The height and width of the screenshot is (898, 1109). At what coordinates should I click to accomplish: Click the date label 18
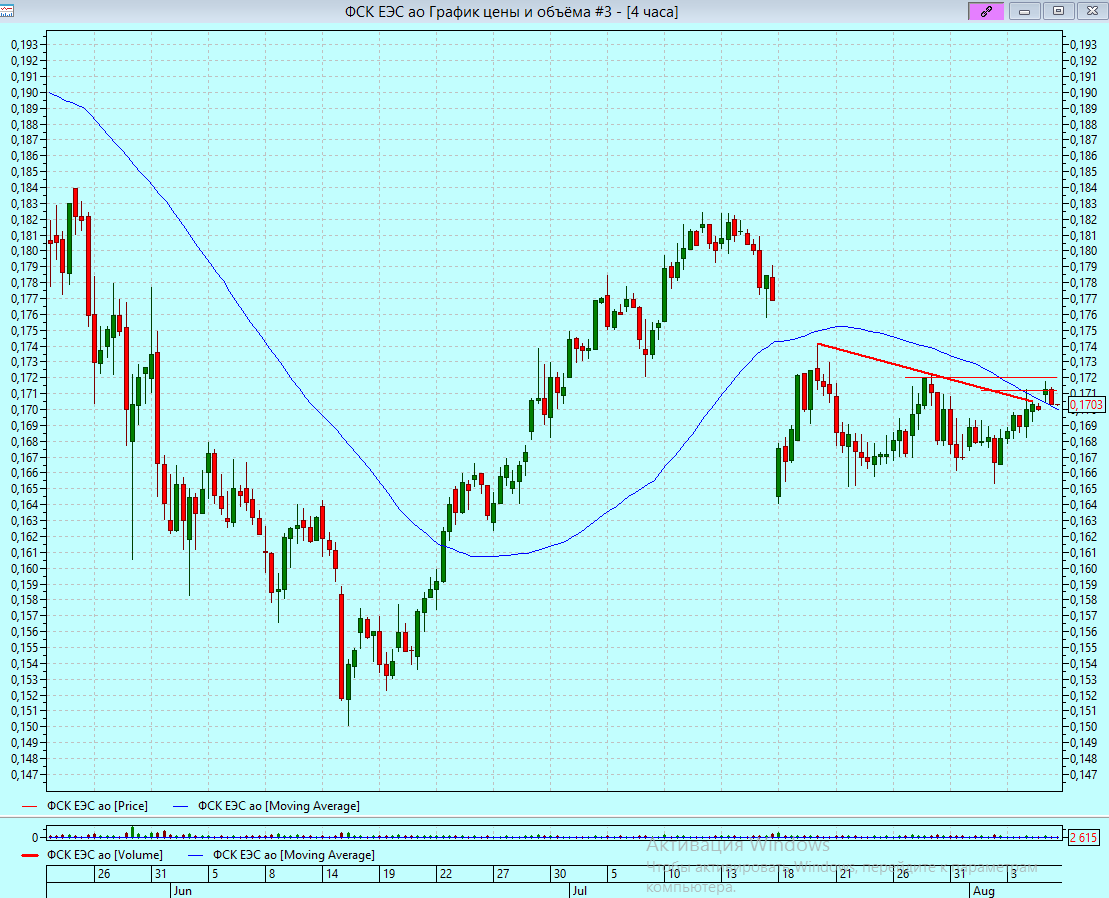pyautogui.click(x=787, y=873)
